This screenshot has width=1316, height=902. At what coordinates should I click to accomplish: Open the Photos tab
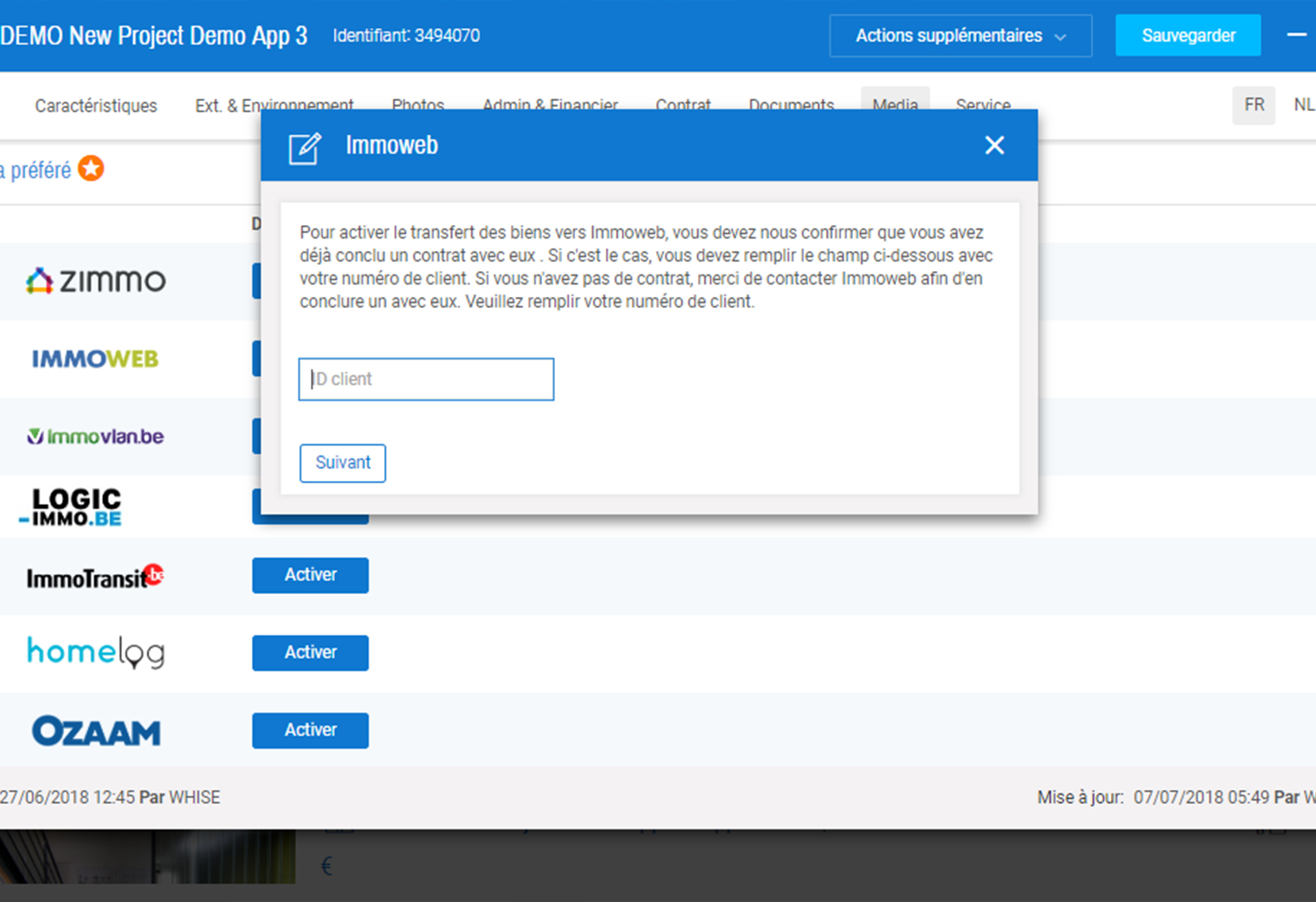[418, 105]
